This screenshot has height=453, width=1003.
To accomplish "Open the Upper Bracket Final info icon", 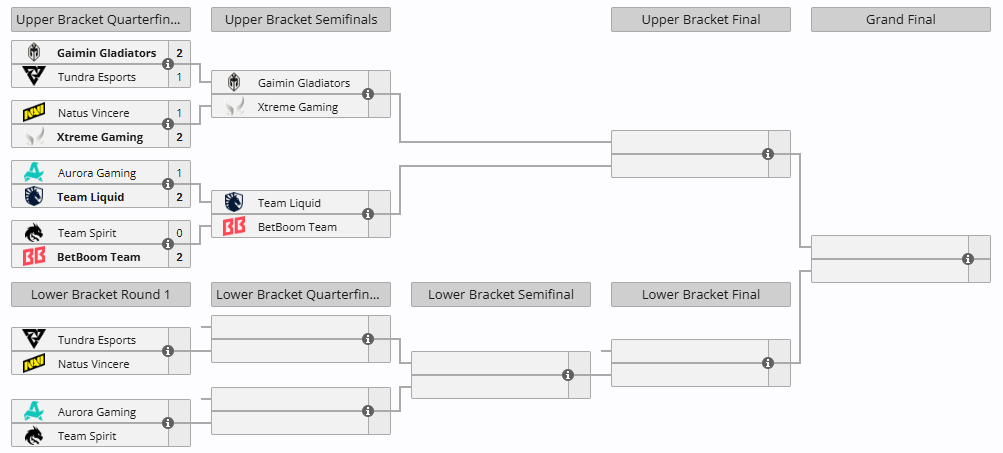I will click(x=768, y=154).
